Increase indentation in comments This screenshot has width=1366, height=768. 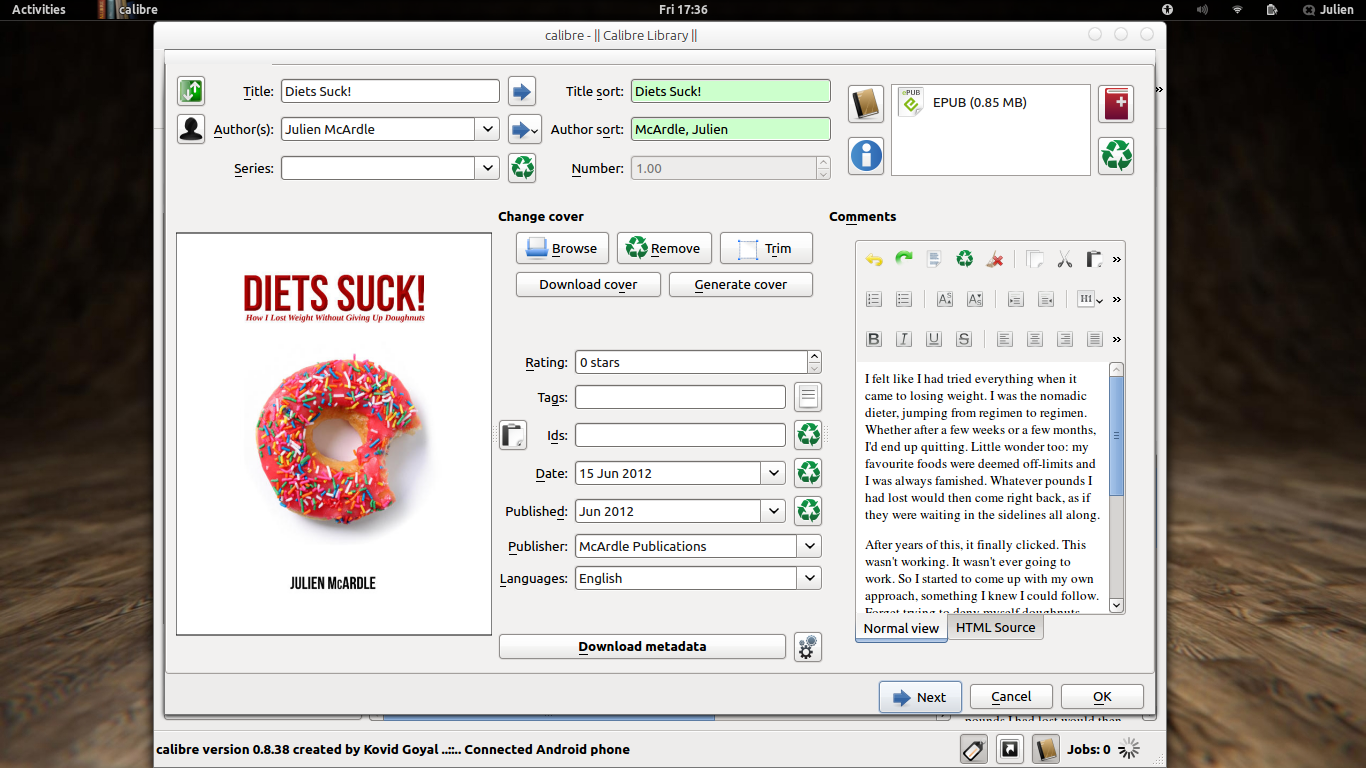pos(1016,299)
